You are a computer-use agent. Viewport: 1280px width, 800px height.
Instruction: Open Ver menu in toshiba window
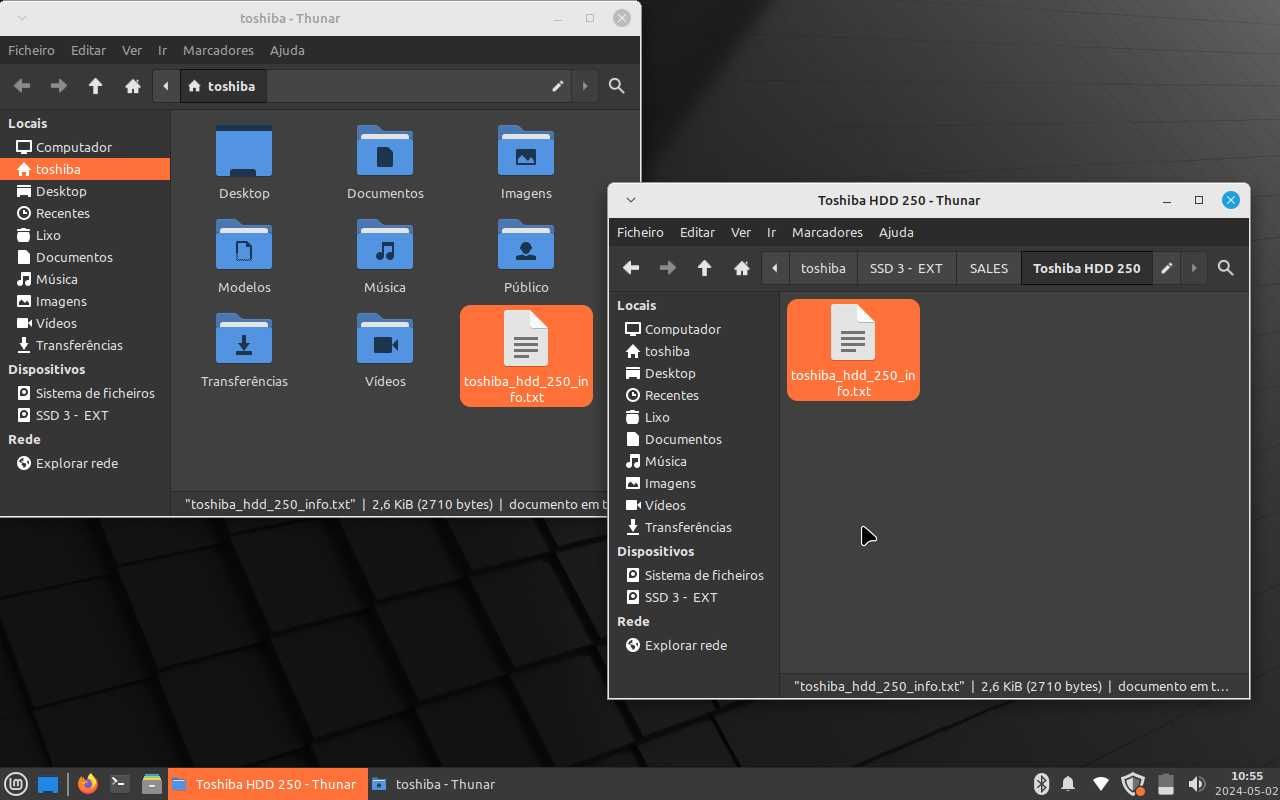(x=132, y=50)
